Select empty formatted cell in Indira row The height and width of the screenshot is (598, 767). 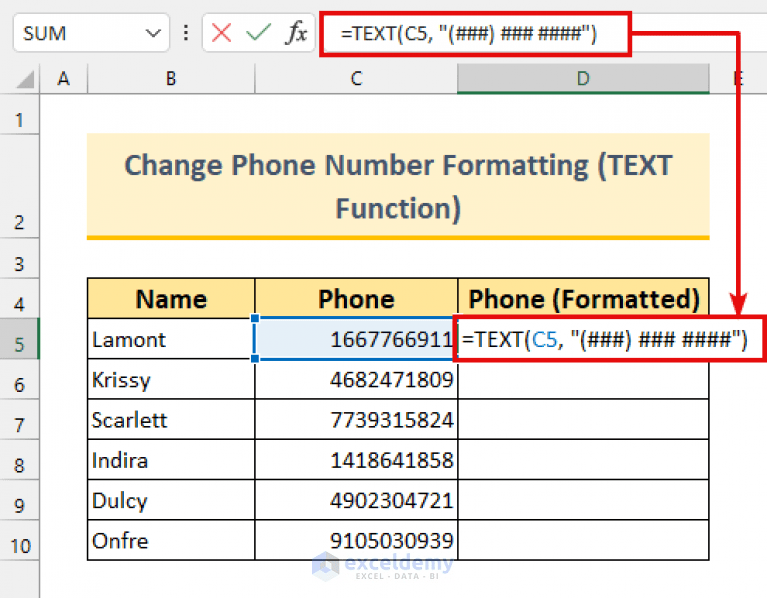click(x=583, y=459)
